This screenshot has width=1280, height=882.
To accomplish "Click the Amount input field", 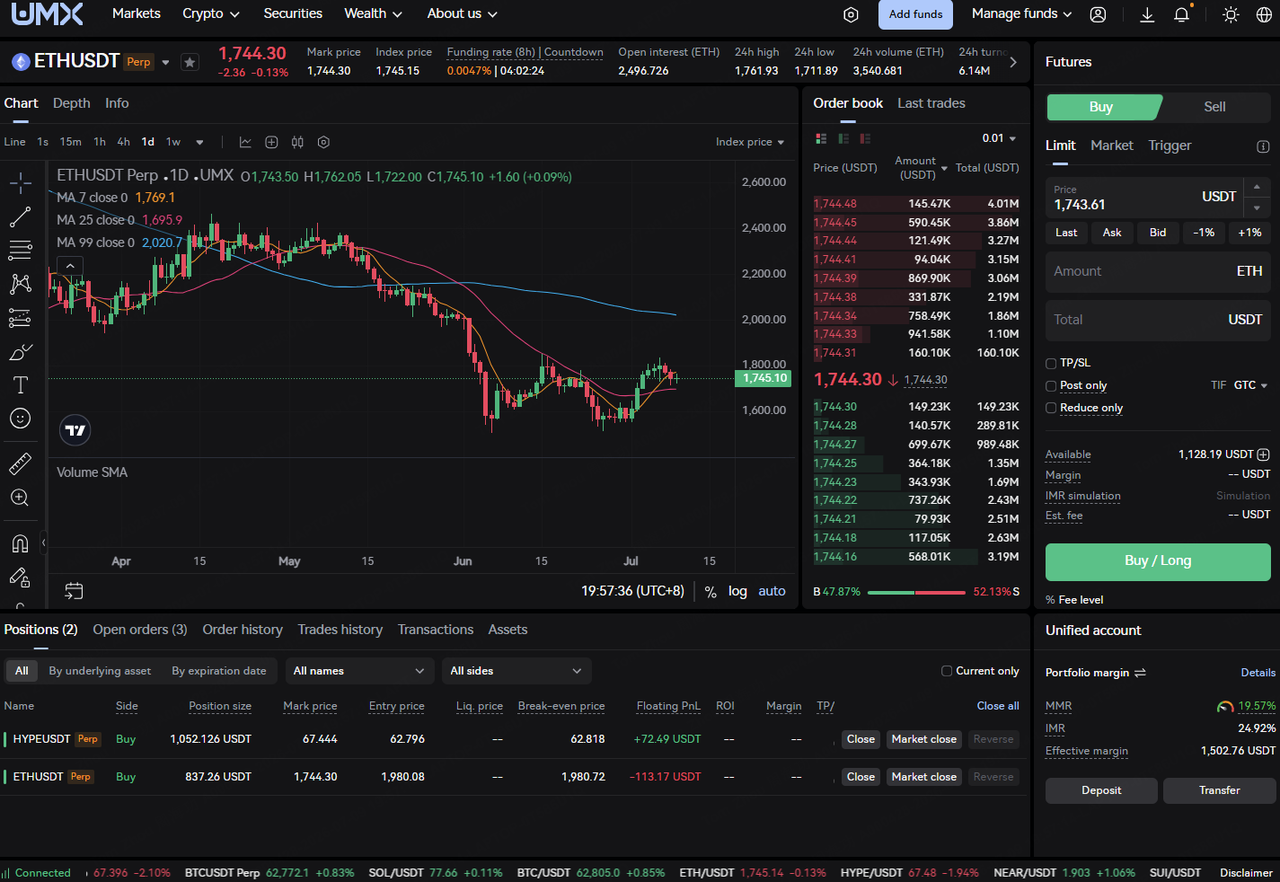I will tap(1158, 271).
